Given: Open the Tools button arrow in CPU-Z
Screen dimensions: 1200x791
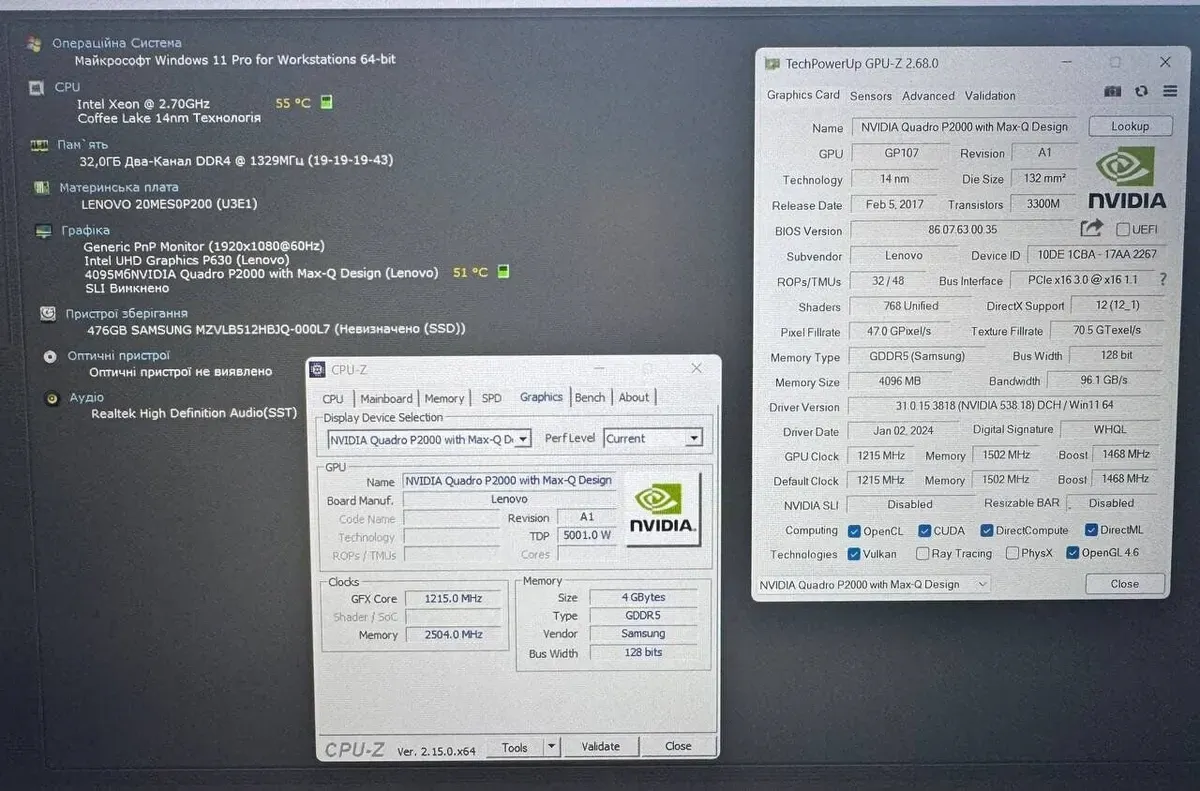Looking at the screenshot, I should point(551,746).
